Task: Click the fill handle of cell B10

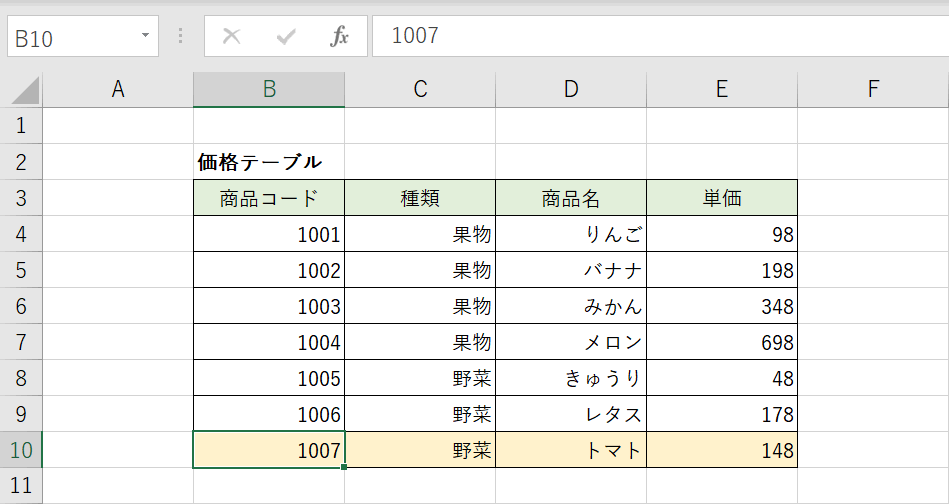Action: (344, 467)
